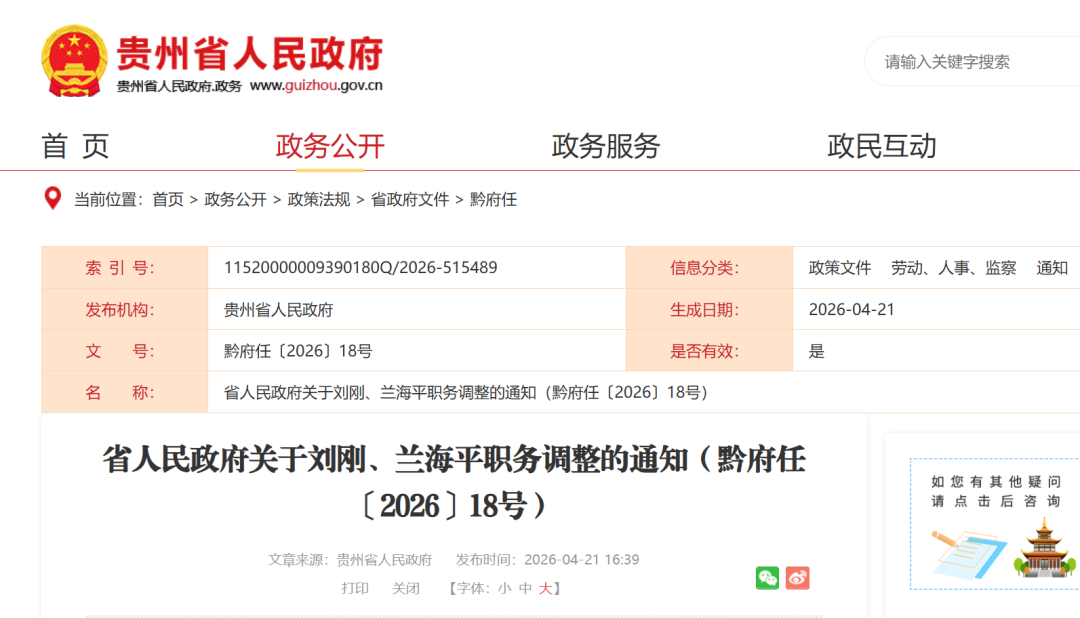This screenshot has height=618, width=1080.
Task: Switch to the 政务公开 tab
Action: tap(330, 145)
